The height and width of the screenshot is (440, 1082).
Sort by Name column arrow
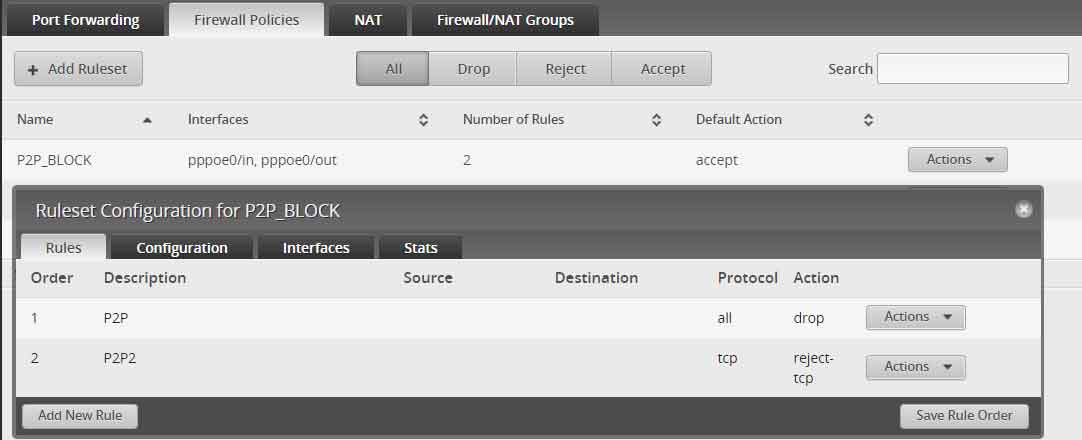click(x=146, y=120)
